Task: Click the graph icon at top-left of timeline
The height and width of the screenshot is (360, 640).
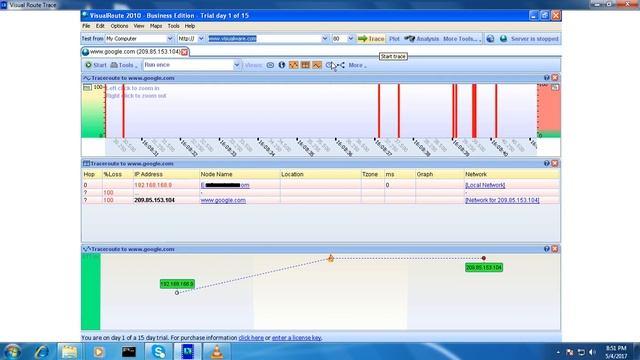Action: (87, 87)
